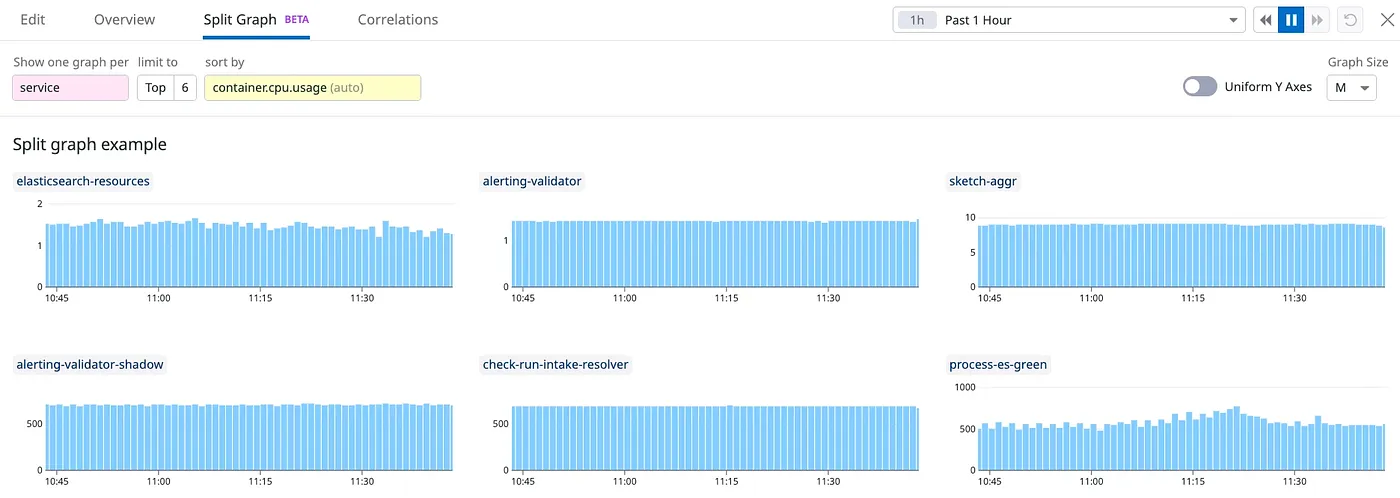Go to the Correlations tab
1400x498 pixels.
(397, 20)
